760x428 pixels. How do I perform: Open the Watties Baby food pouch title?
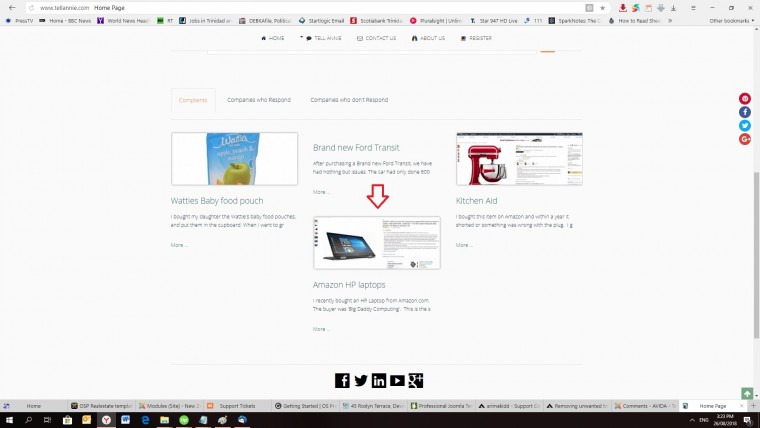[217, 201]
